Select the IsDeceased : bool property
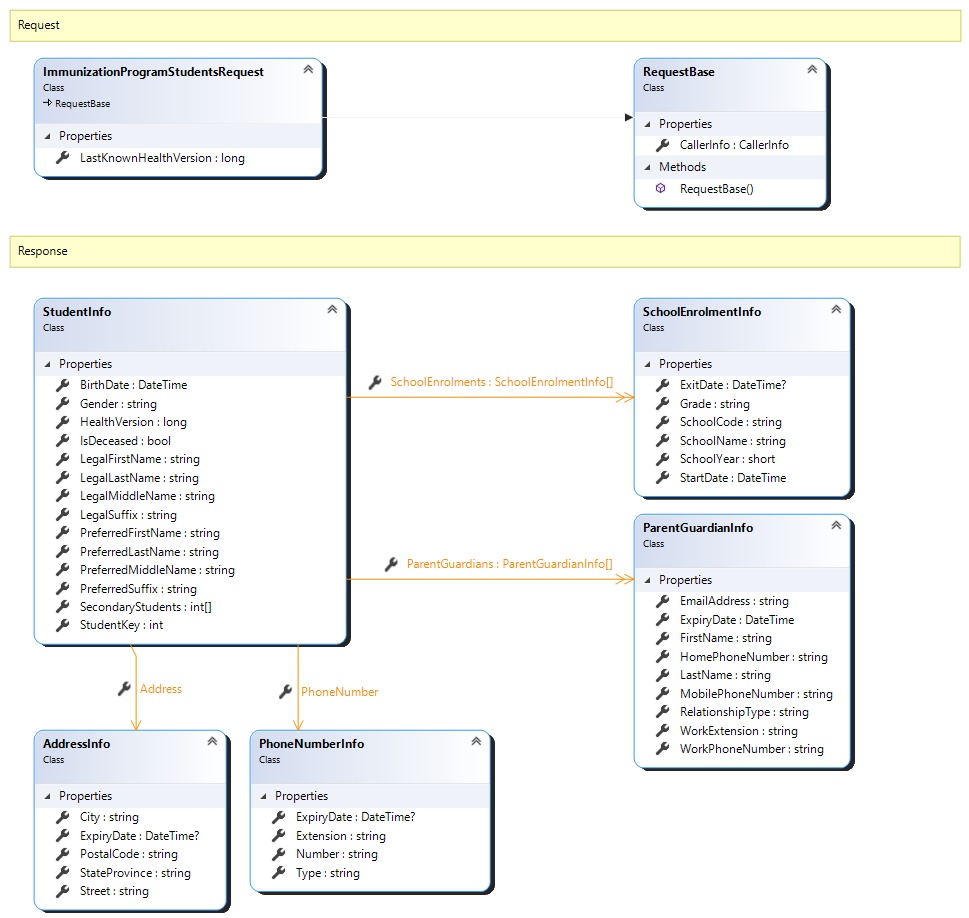 click(x=125, y=441)
